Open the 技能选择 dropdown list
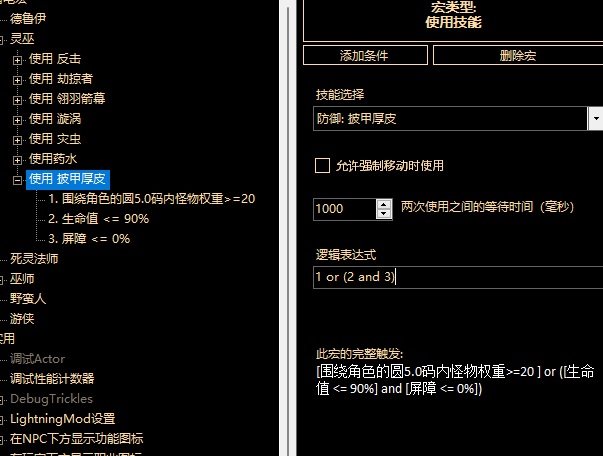 tap(593, 119)
